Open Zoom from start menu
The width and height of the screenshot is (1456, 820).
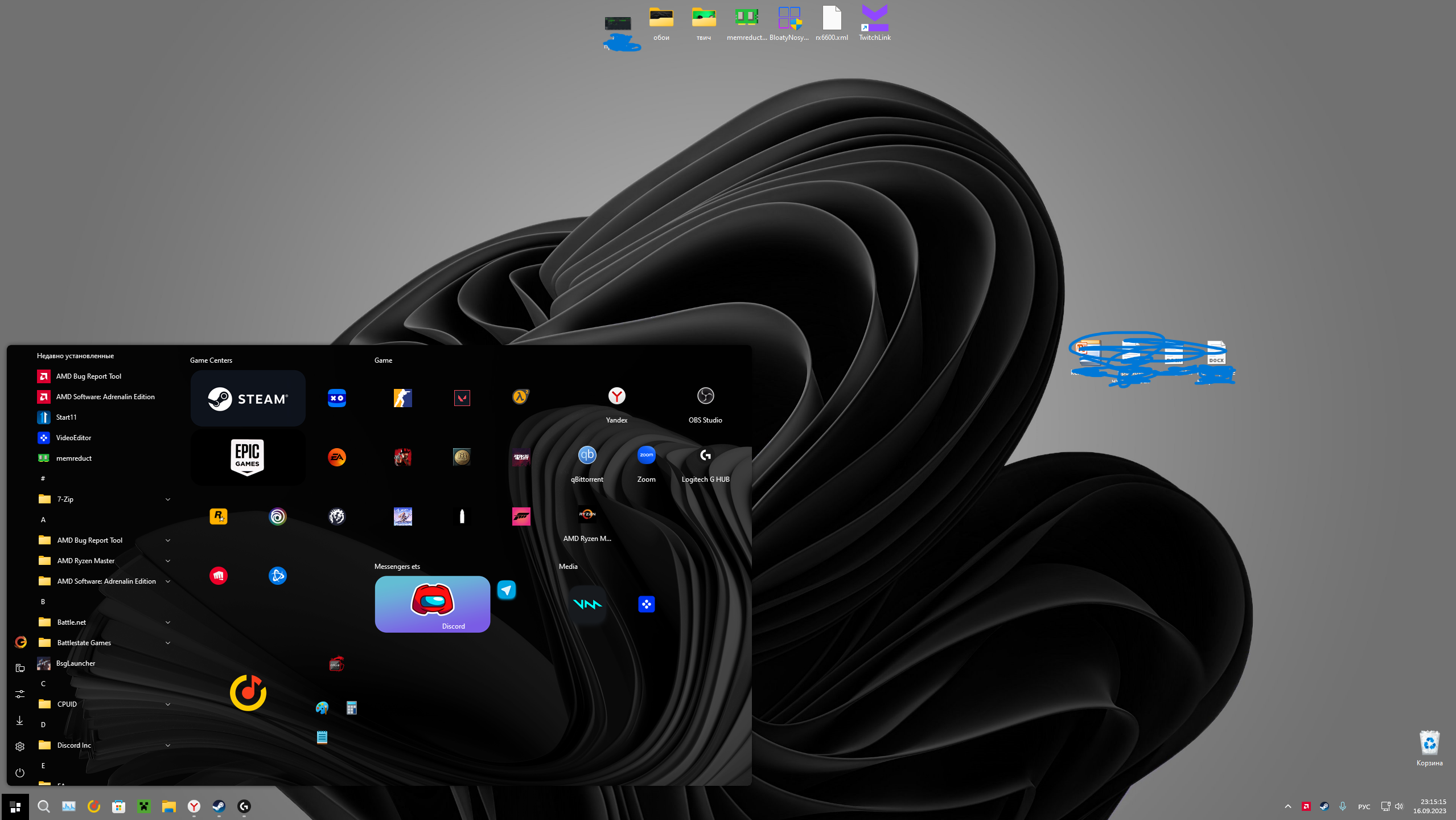pos(646,456)
